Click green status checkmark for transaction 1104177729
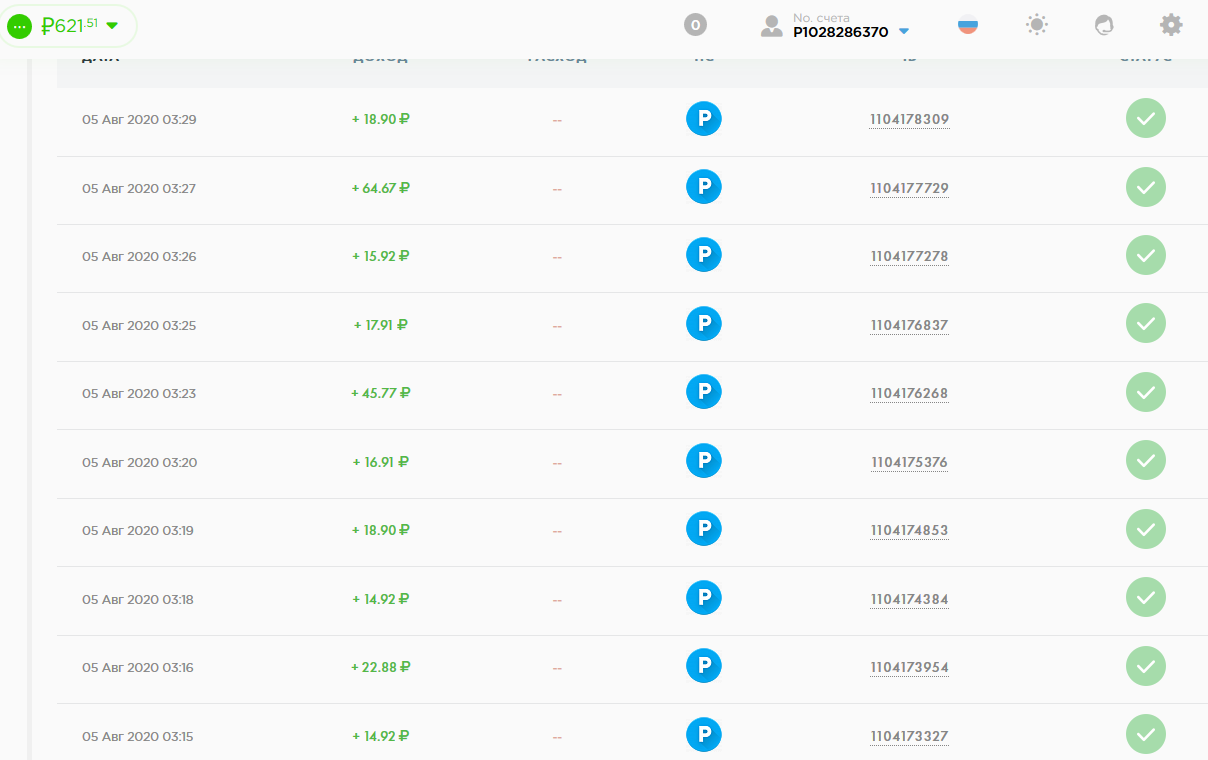 1145,188
